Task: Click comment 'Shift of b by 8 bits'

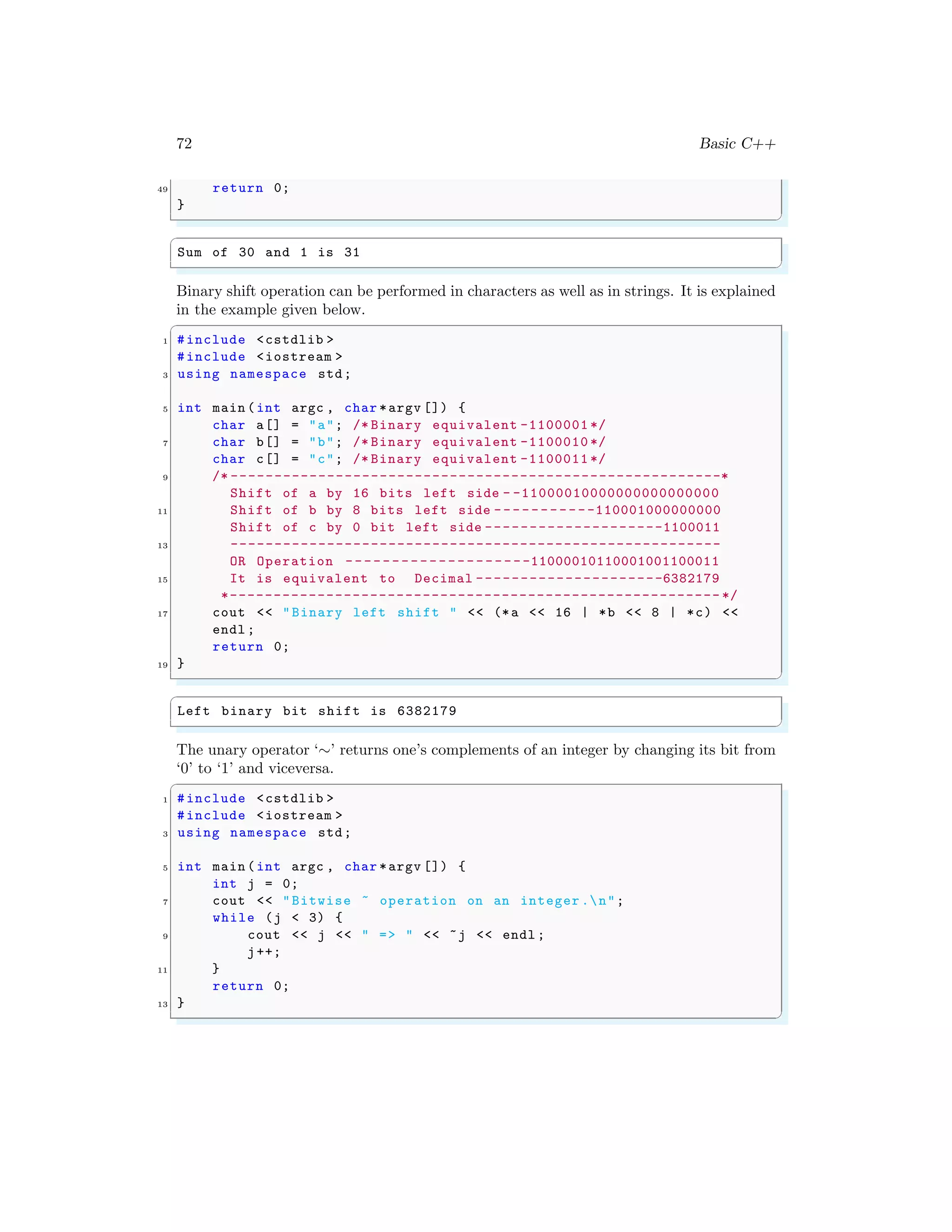Action: pos(475,510)
